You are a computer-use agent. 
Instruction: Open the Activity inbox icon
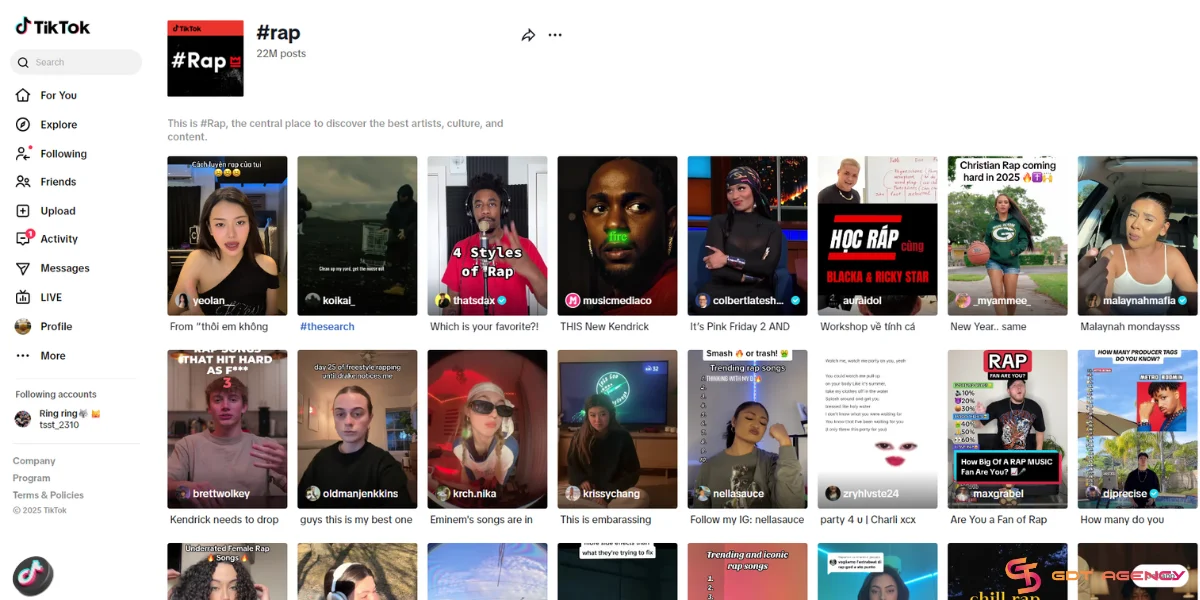pos(23,239)
